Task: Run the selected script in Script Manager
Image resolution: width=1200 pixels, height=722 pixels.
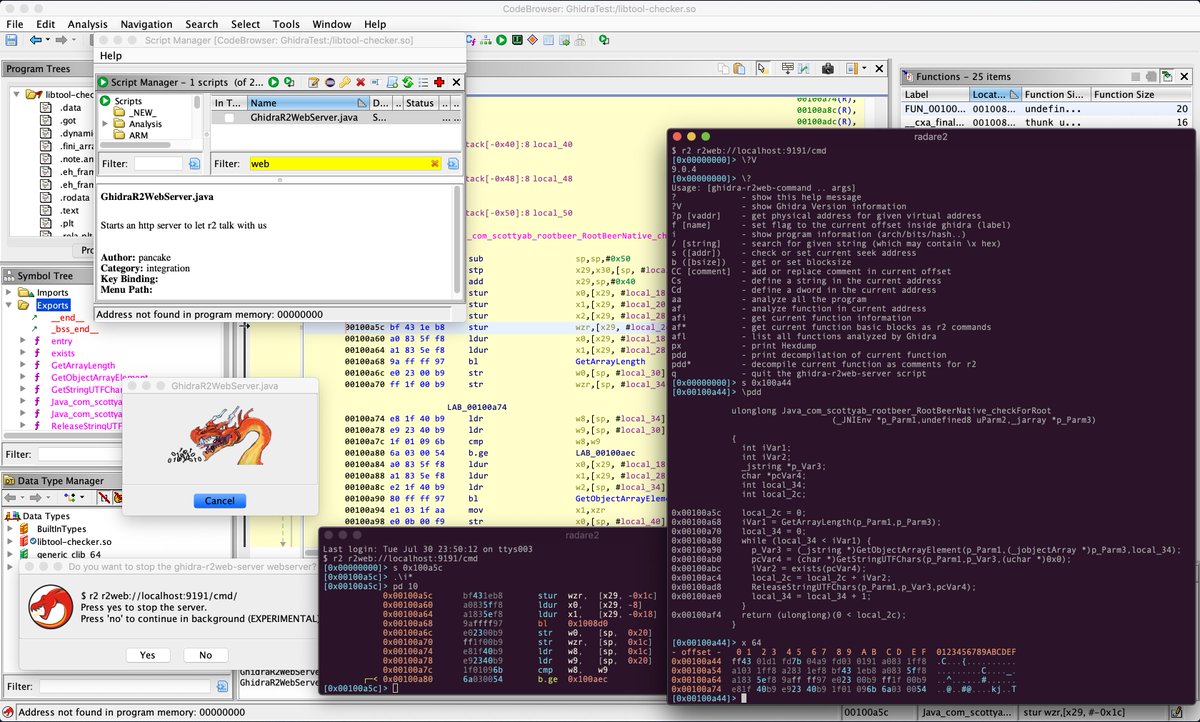Action: pyautogui.click(x=273, y=82)
